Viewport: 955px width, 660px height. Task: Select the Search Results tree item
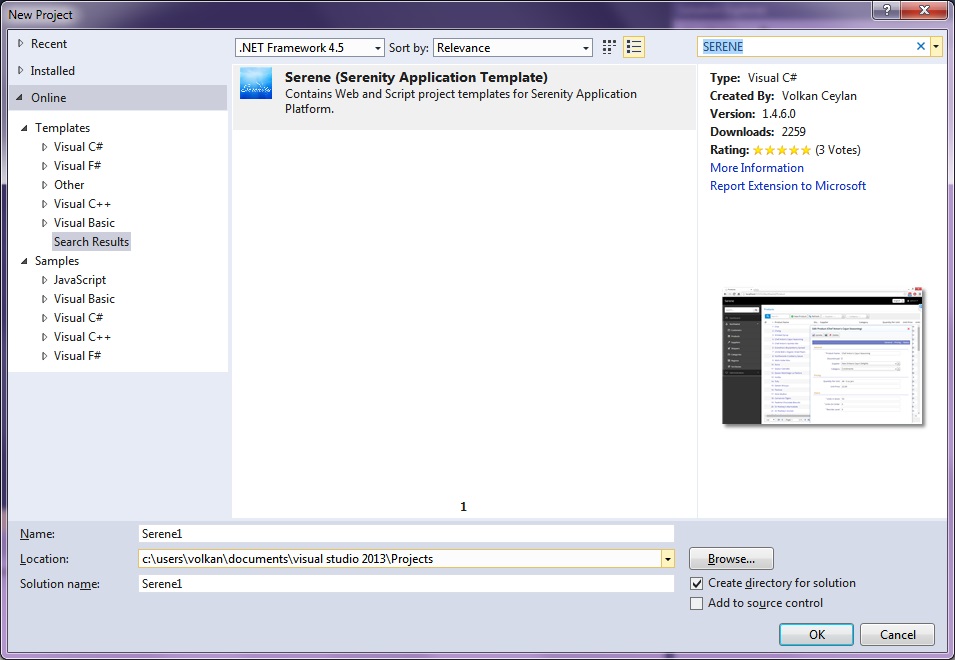[91, 242]
